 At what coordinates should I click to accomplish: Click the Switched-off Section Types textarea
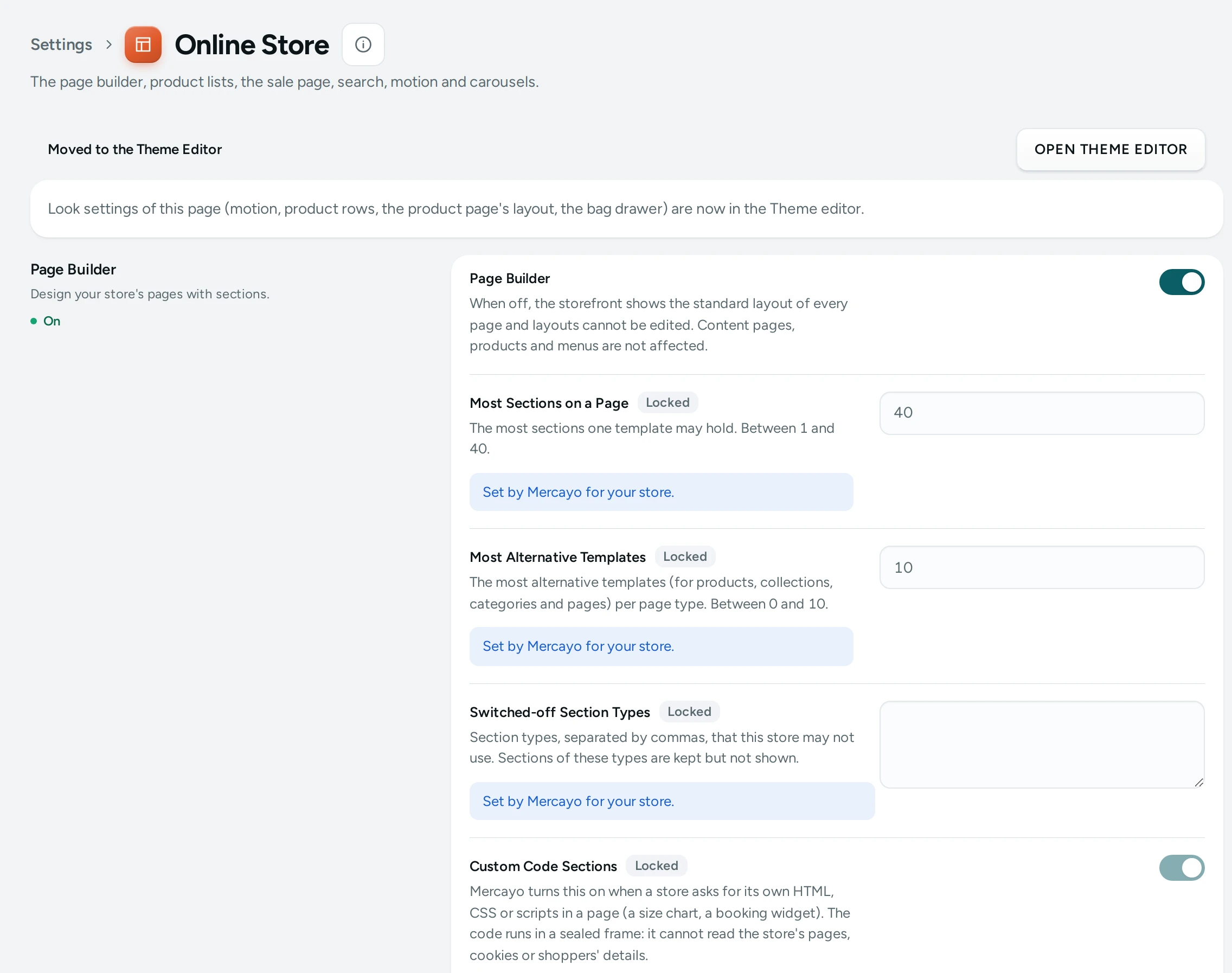coord(1041,745)
